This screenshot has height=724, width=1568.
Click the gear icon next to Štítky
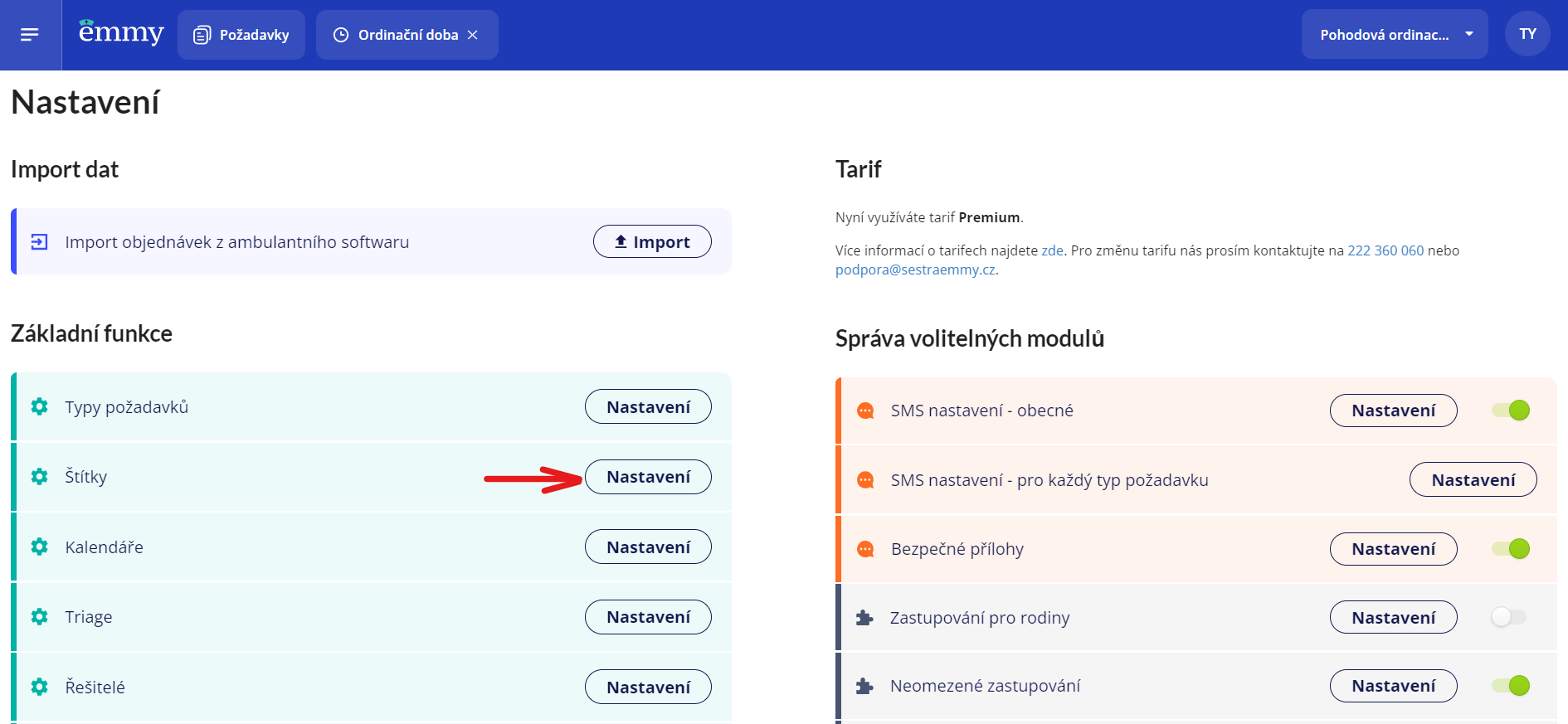[x=39, y=477]
